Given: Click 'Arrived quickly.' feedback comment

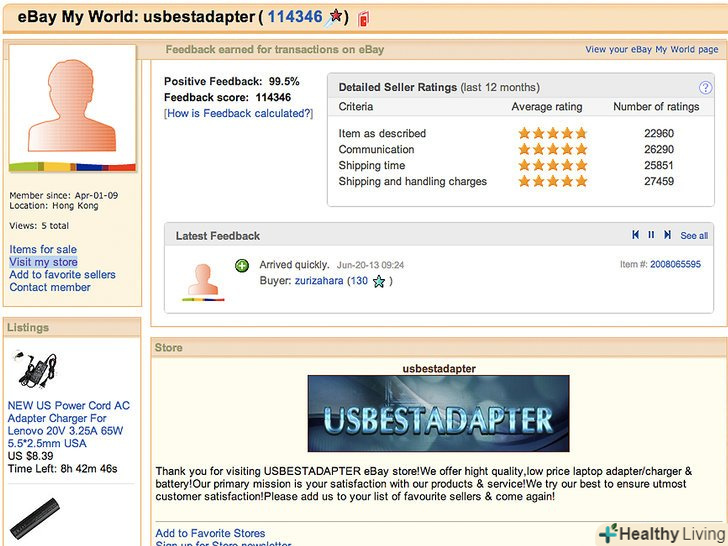Looking at the screenshot, I should 294,265.
